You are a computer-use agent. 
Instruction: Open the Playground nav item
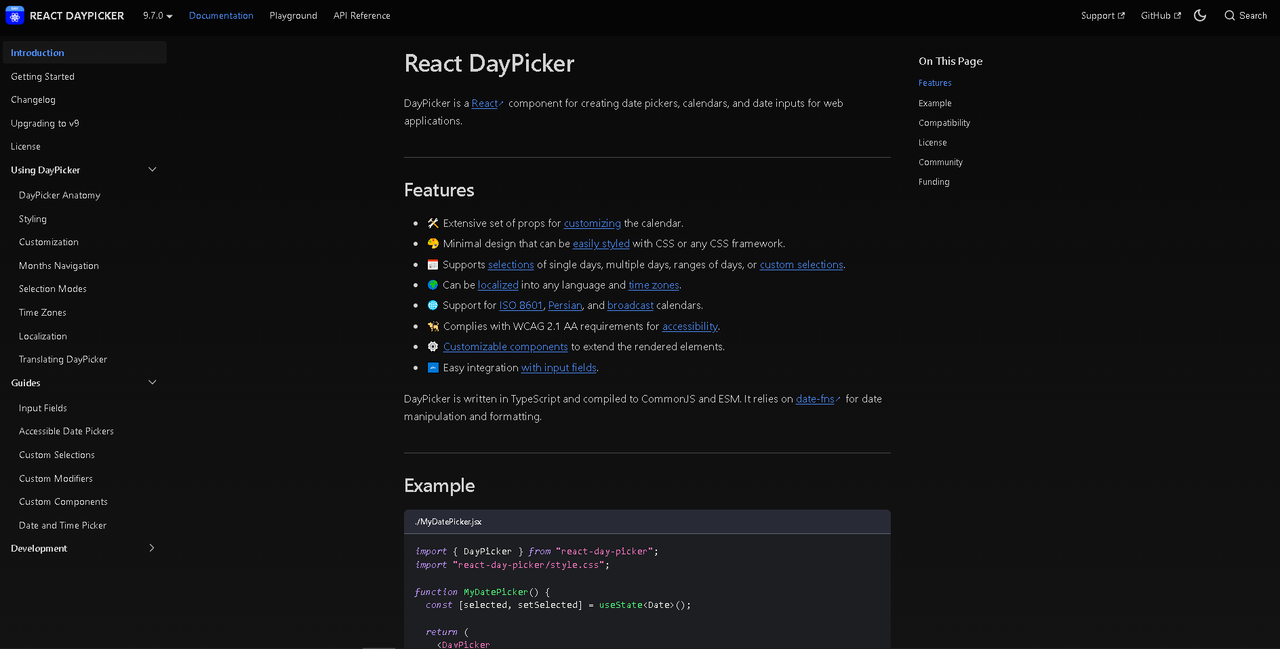coord(293,16)
